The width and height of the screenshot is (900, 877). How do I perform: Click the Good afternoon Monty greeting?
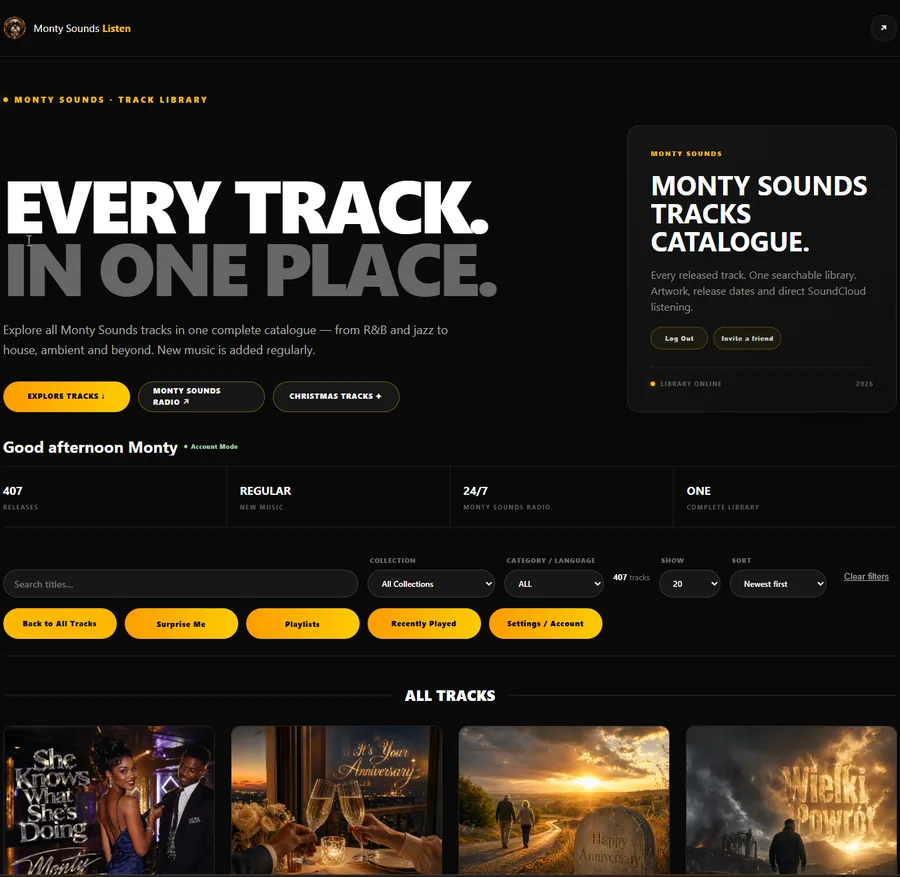(x=90, y=447)
